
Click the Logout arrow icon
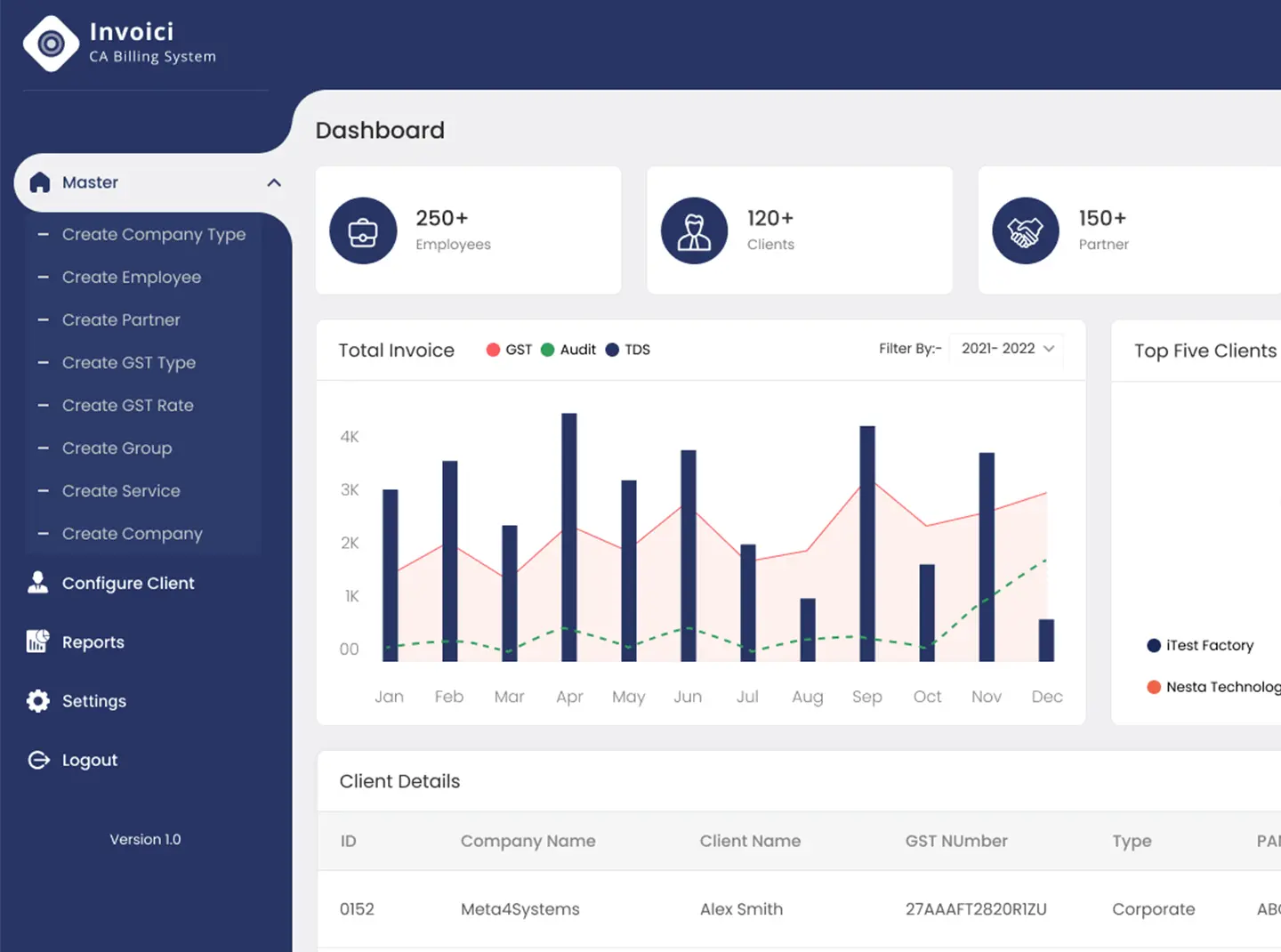pyautogui.click(x=38, y=760)
